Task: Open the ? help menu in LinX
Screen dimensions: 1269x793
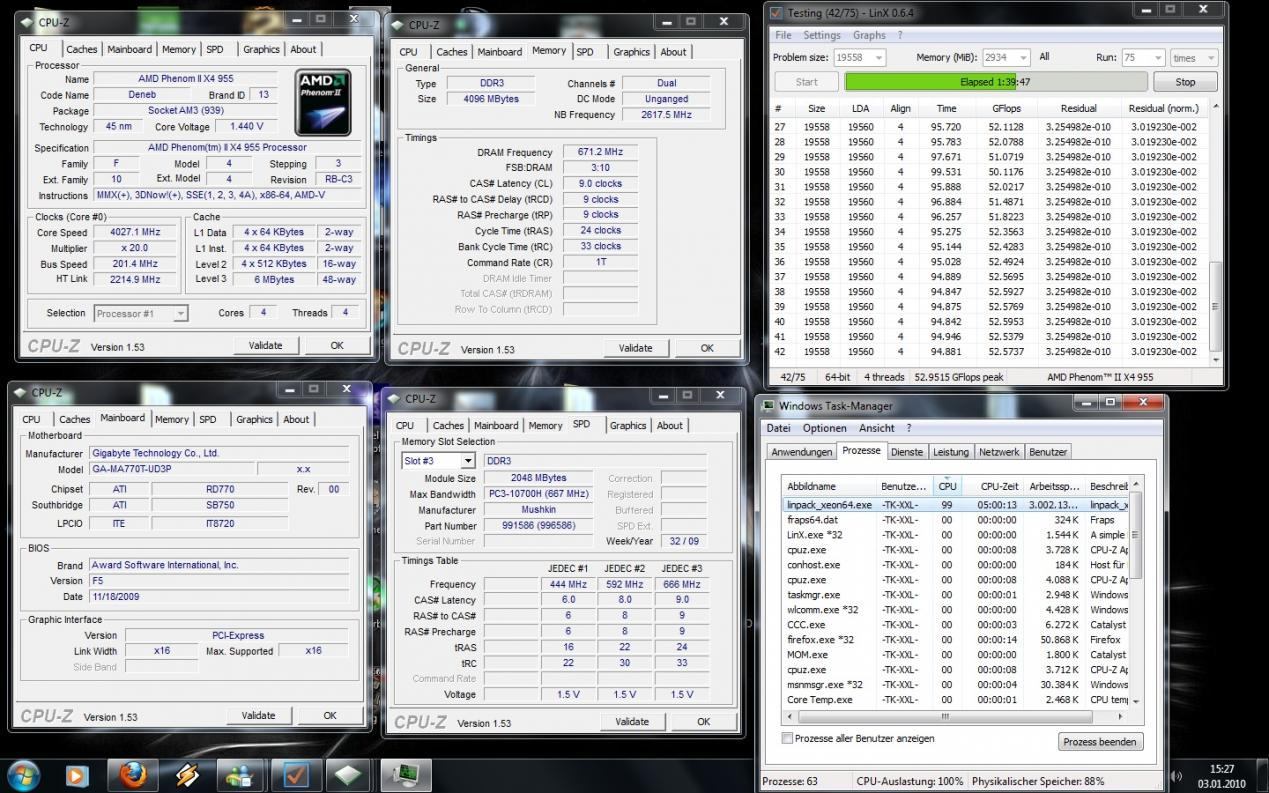Action: point(900,35)
